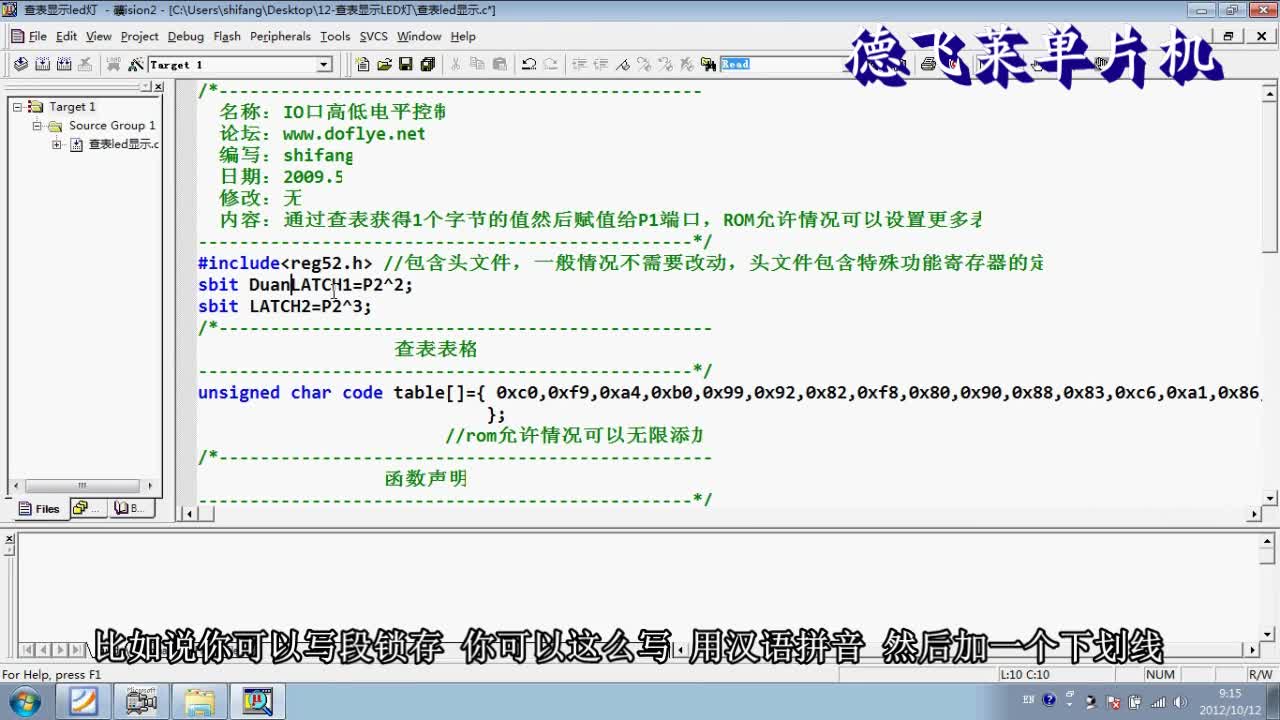Image resolution: width=1280 pixels, height=720 pixels.
Task: Select Target 1 root item
Action: (x=72, y=107)
